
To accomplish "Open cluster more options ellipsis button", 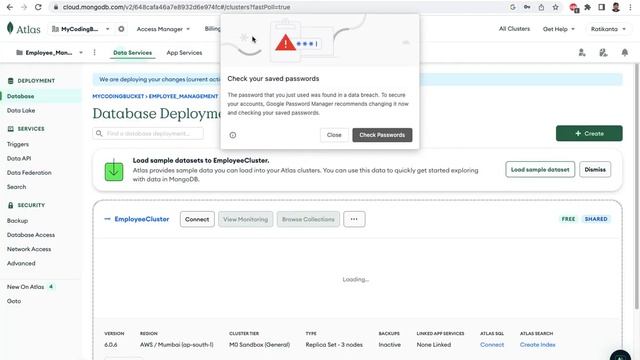I will (x=354, y=219).
